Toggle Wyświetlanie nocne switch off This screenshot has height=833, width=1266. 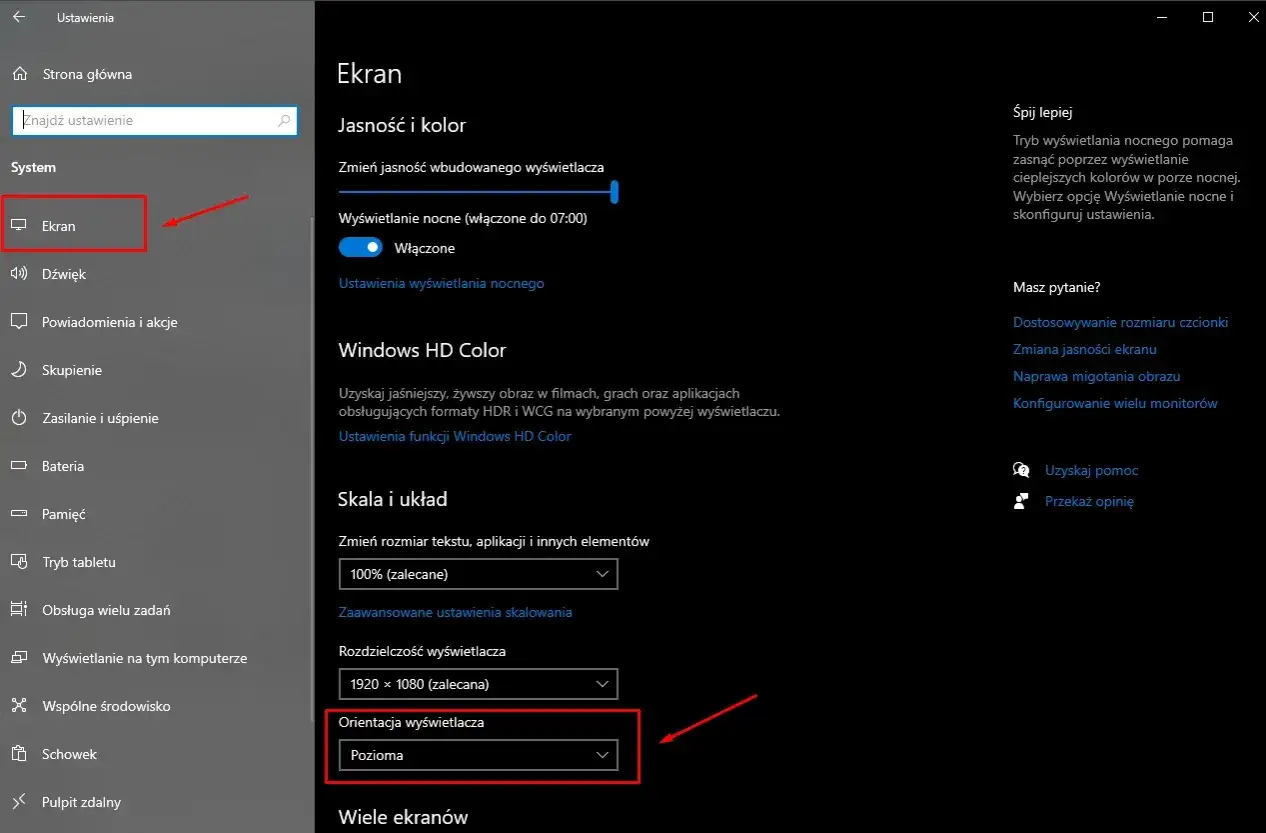[360, 247]
